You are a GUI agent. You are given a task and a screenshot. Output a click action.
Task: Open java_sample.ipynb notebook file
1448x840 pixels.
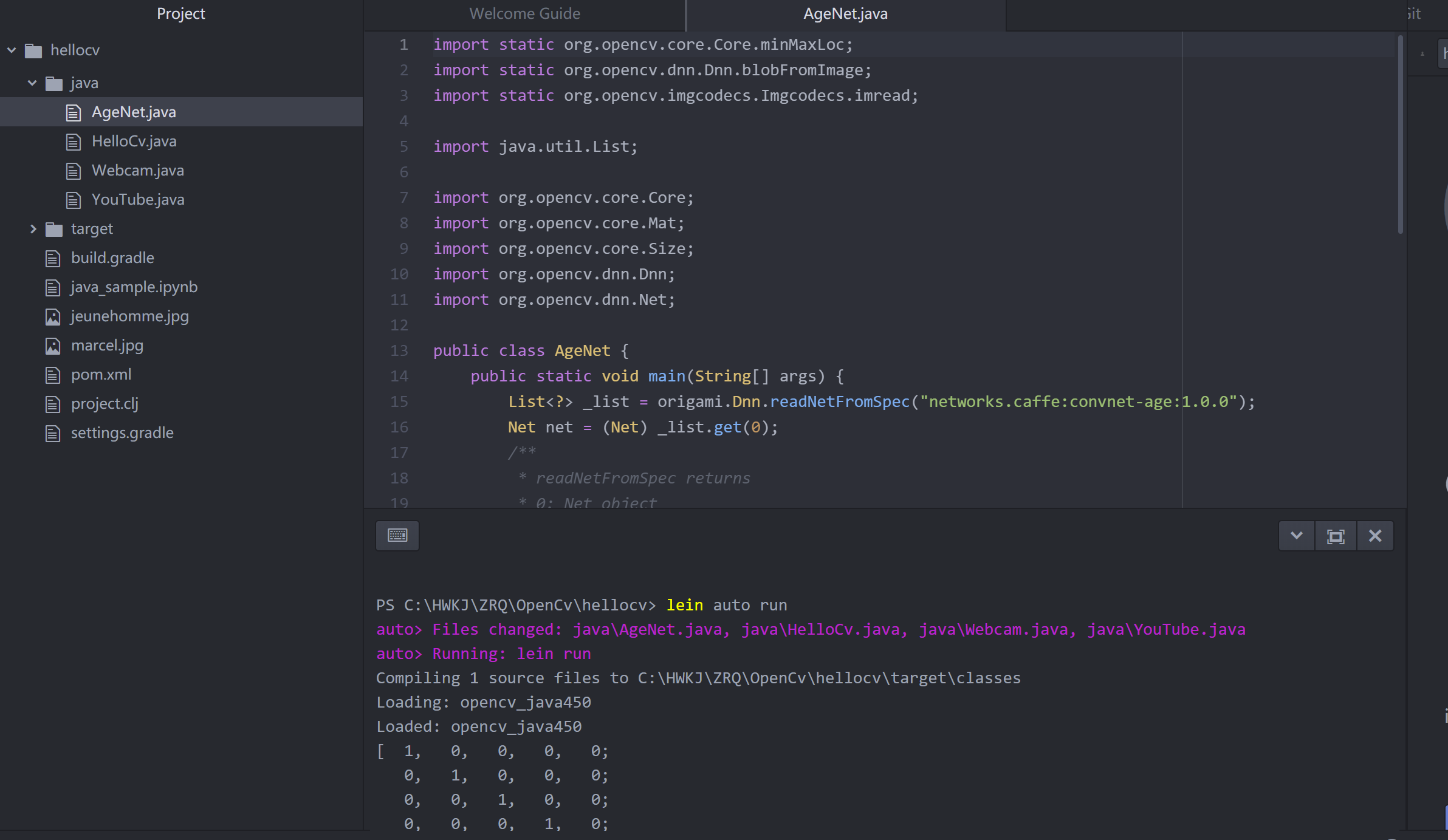point(134,287)
